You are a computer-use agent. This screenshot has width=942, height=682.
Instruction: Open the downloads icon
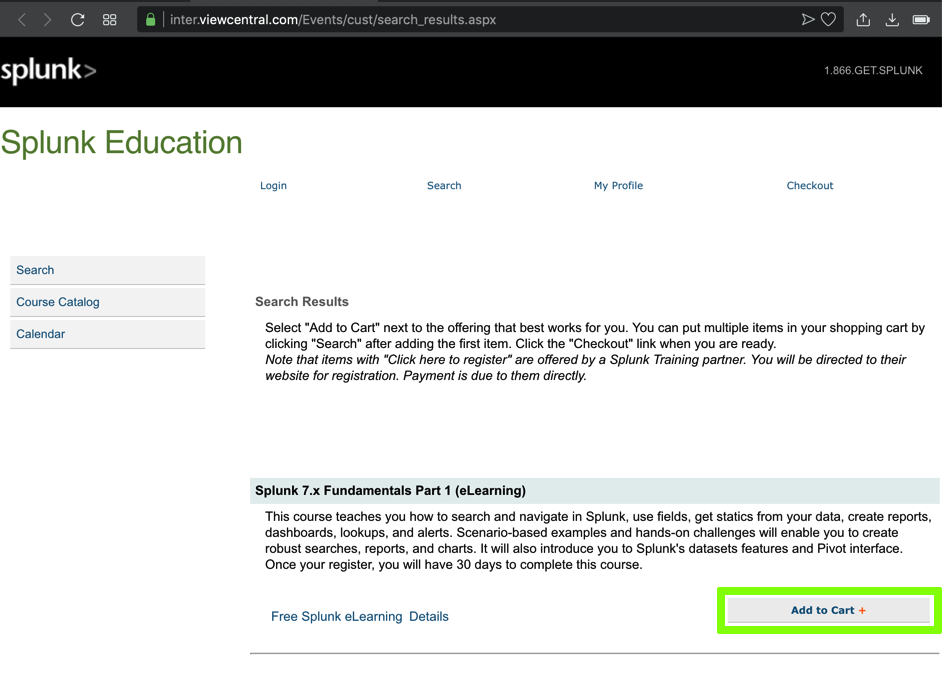[x=892, y=20]
